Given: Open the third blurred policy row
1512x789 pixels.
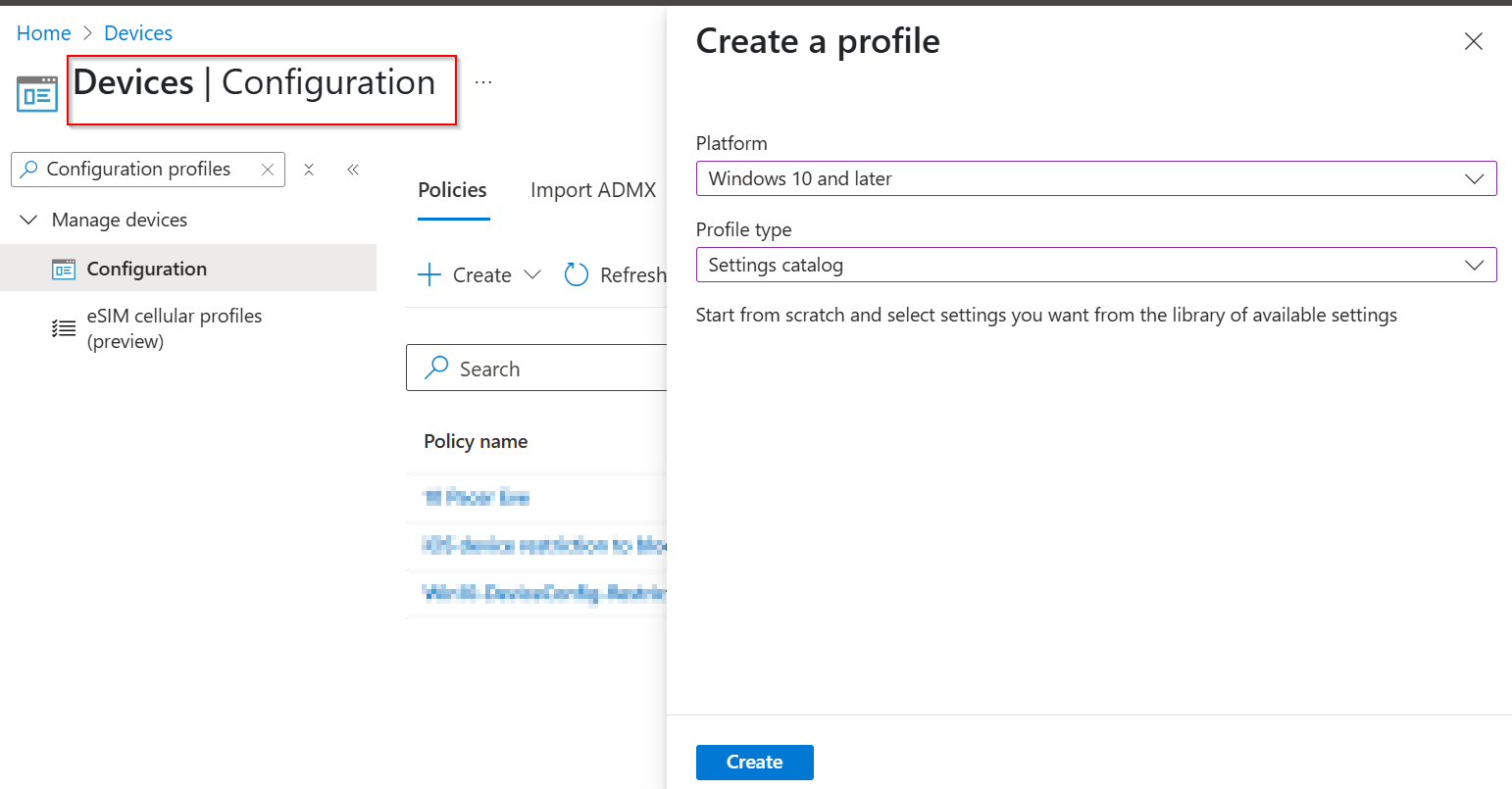Looking at the screenshot, I should point(544,592).
